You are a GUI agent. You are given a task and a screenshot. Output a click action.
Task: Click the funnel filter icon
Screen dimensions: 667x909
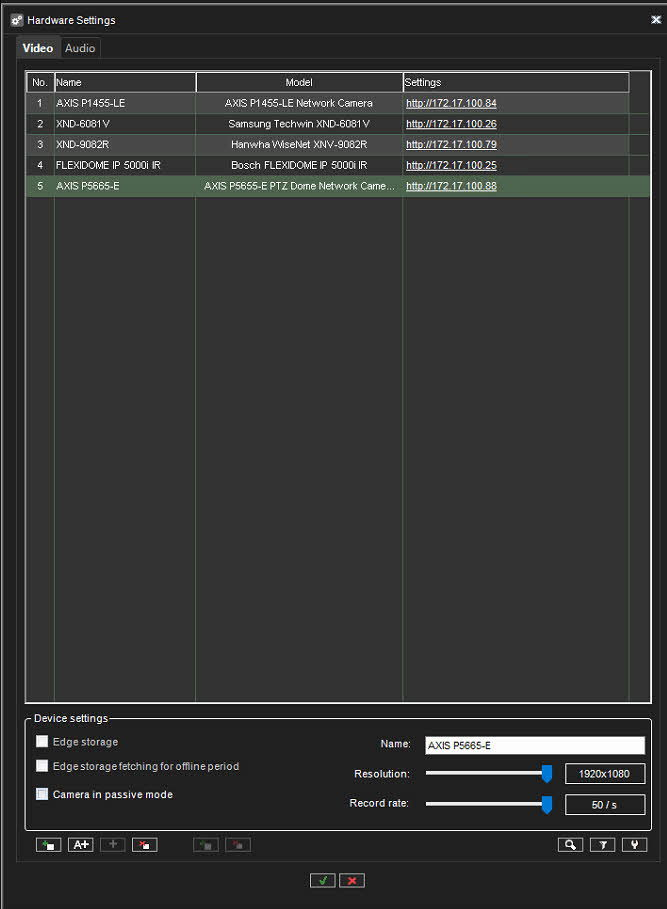pos(602,845)
